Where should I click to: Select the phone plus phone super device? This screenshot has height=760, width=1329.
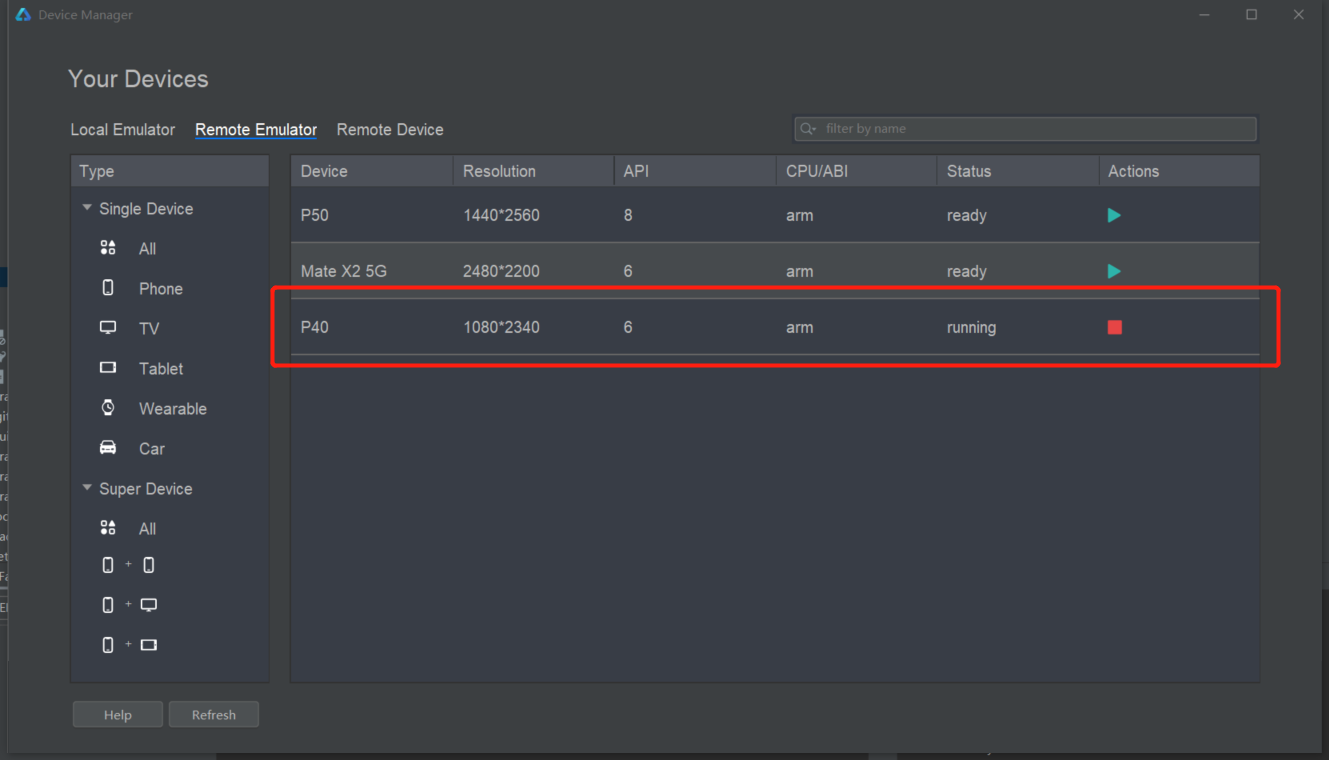(x=128, y=565)
